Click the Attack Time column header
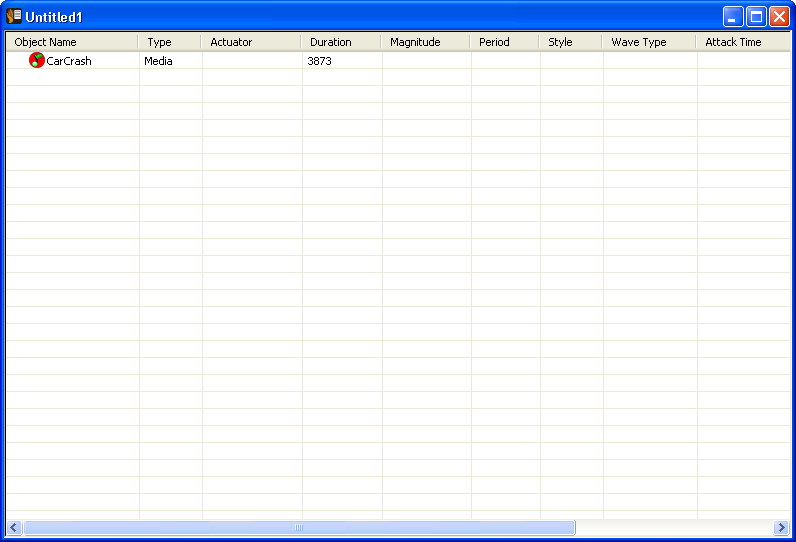The width and height of the screenshot is (796, 542). tap(743, 42)
